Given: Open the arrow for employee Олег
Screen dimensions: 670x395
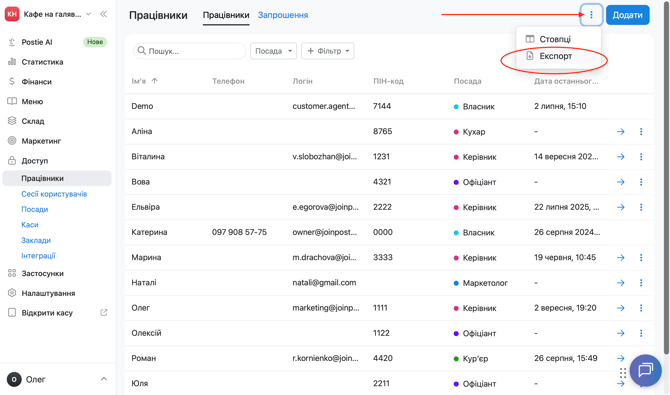Looking at the screenshot, I should [x=621, y=308].
